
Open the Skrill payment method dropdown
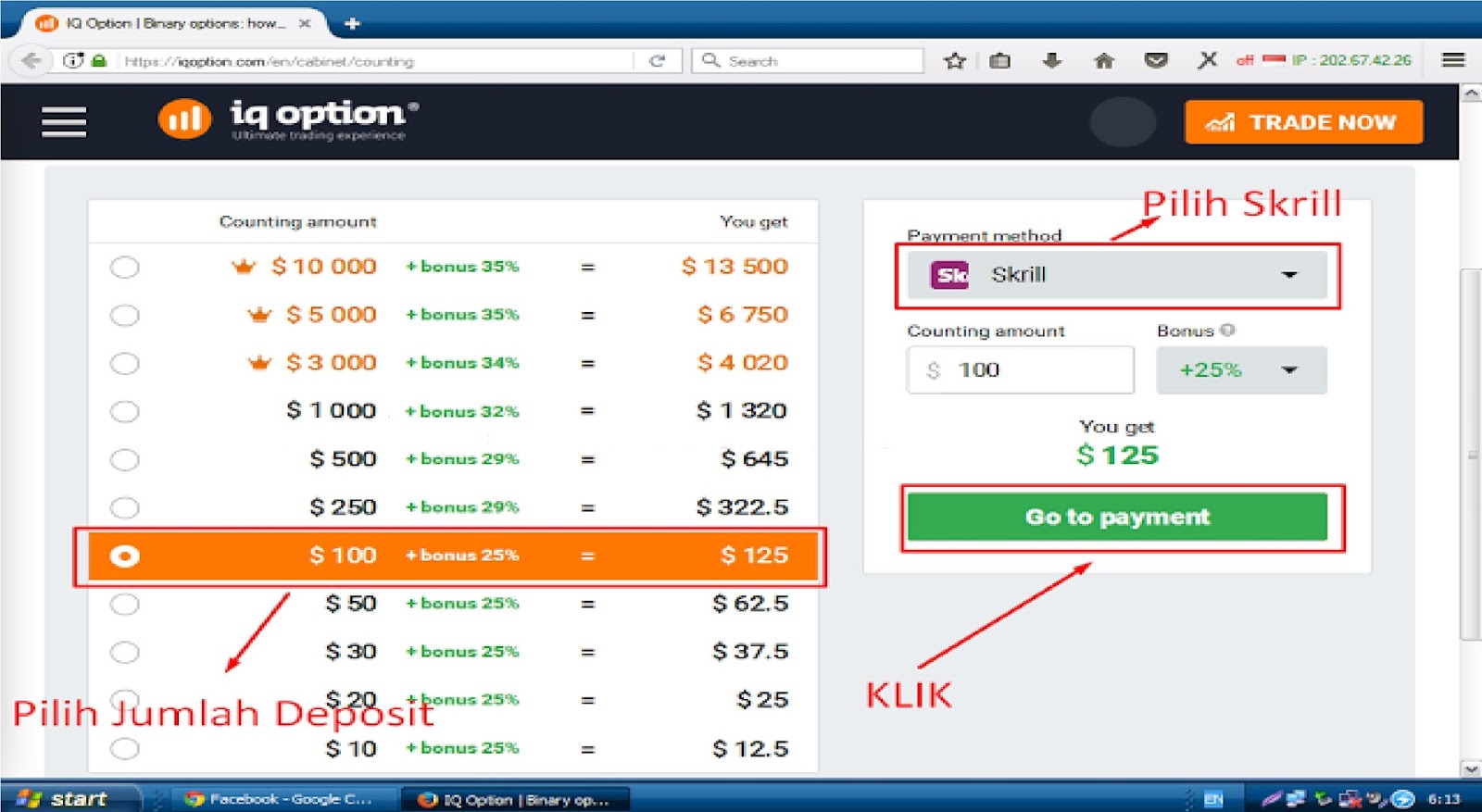[x=1117, y=275]
